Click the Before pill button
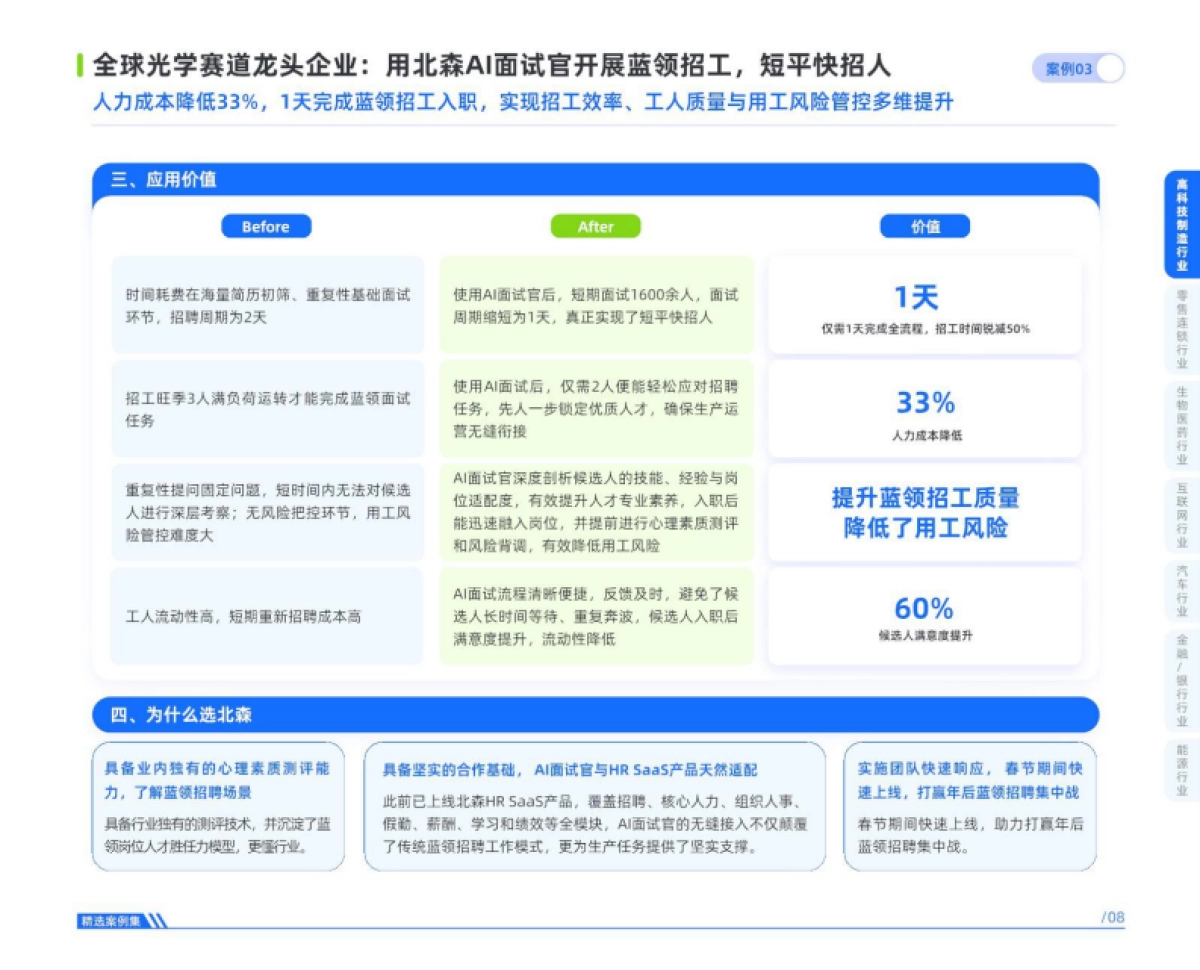Screen dimensions: 1200x970 point(266,226)
